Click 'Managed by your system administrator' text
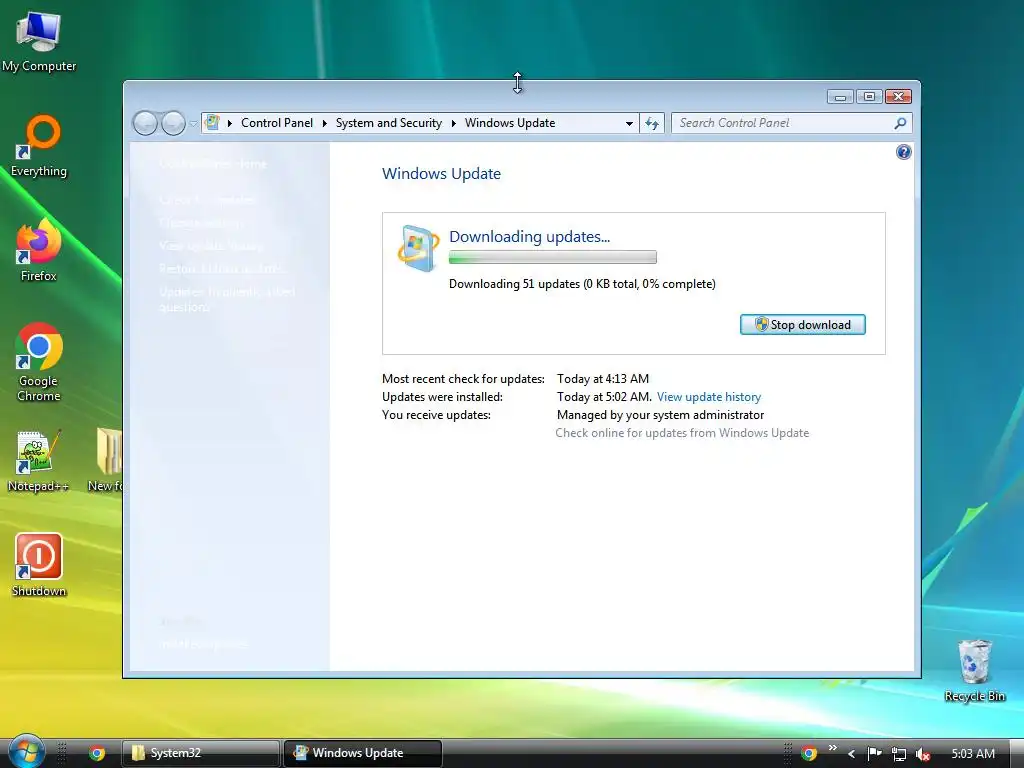The height and width of the screenshot is (768, 1024). [x=660, y=415]
